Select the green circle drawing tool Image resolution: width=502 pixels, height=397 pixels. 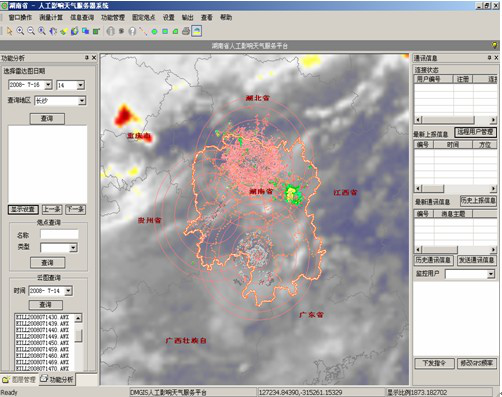coord(154,32)
